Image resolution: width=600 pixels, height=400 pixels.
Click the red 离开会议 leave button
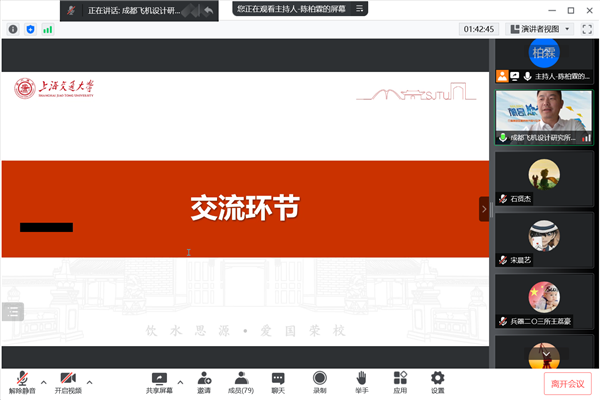point(568,383)
